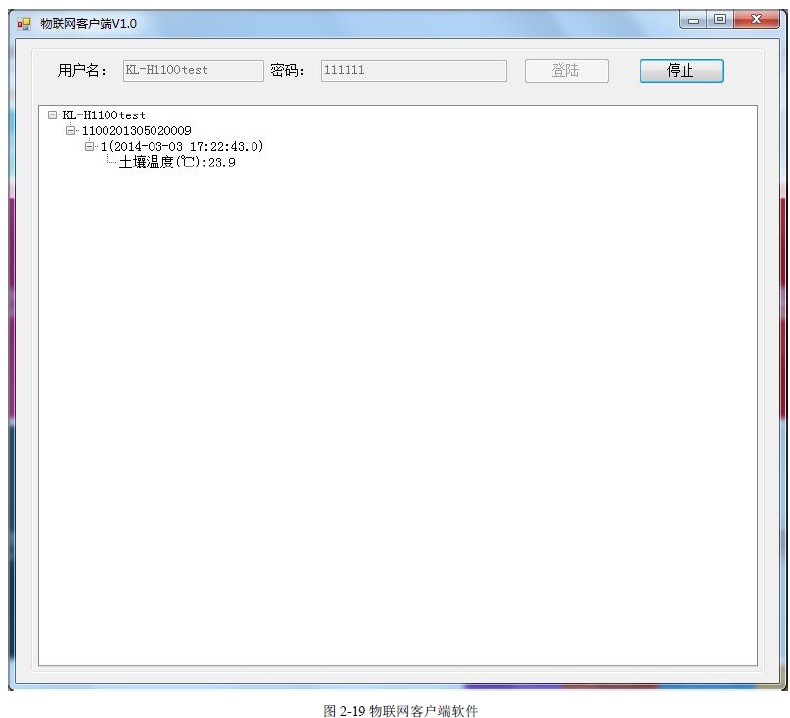This screenshot has width=790, height=718.
Task: Collapse the KL-H1100test root node
Action: click(x=53, y=115)
